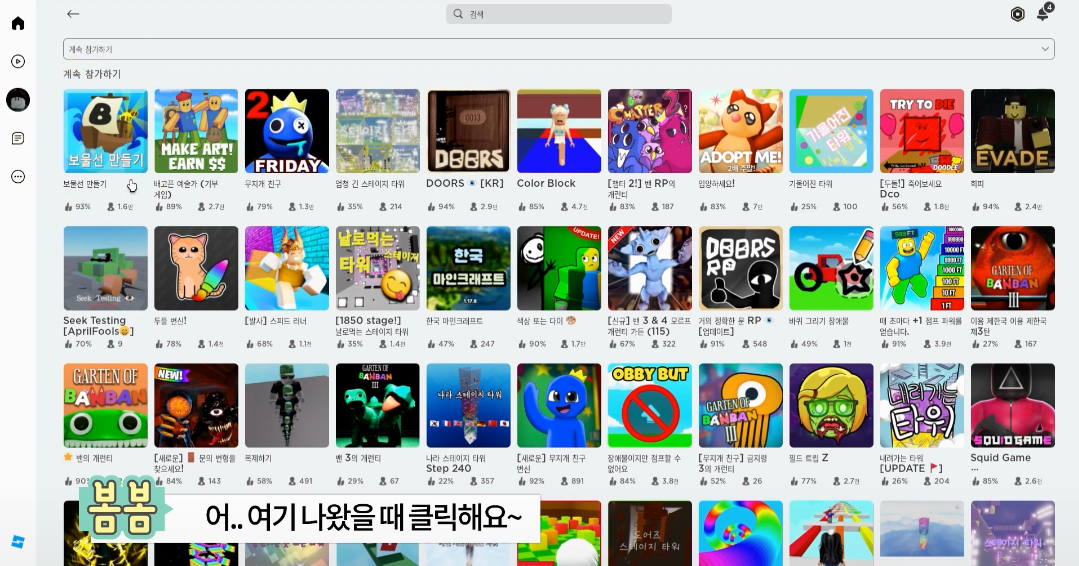Open the Roblox Studio icon at sidebar bottom

[x=18, y=542]
